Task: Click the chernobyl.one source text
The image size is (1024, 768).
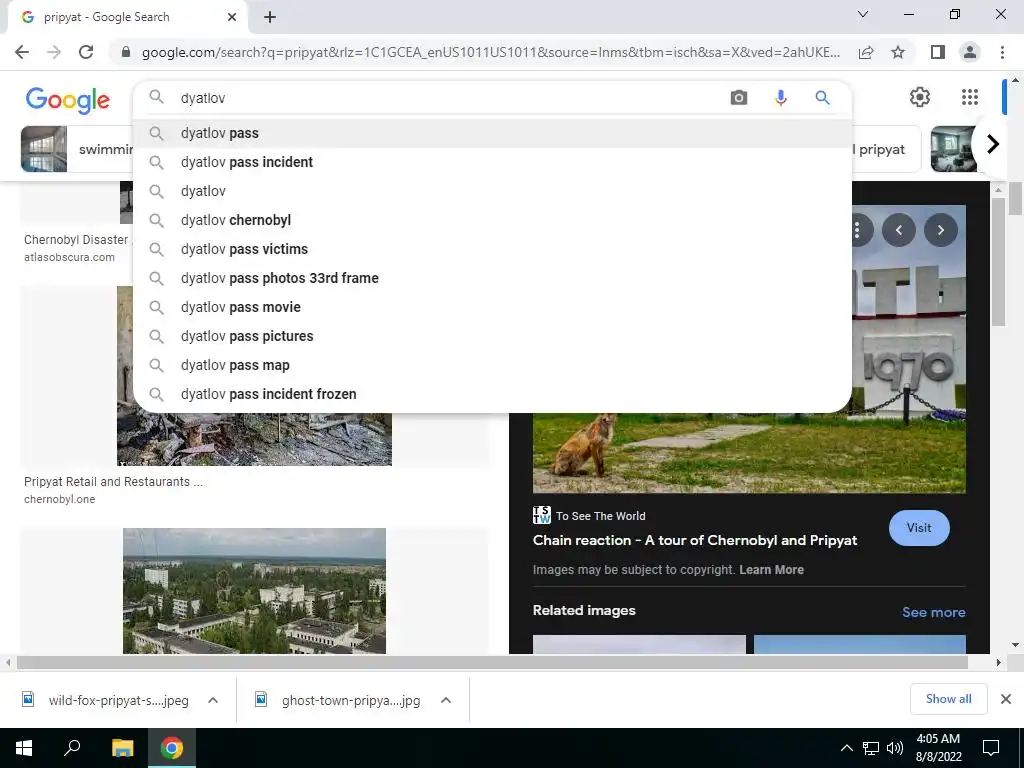Action: click(x=59, y=499)
